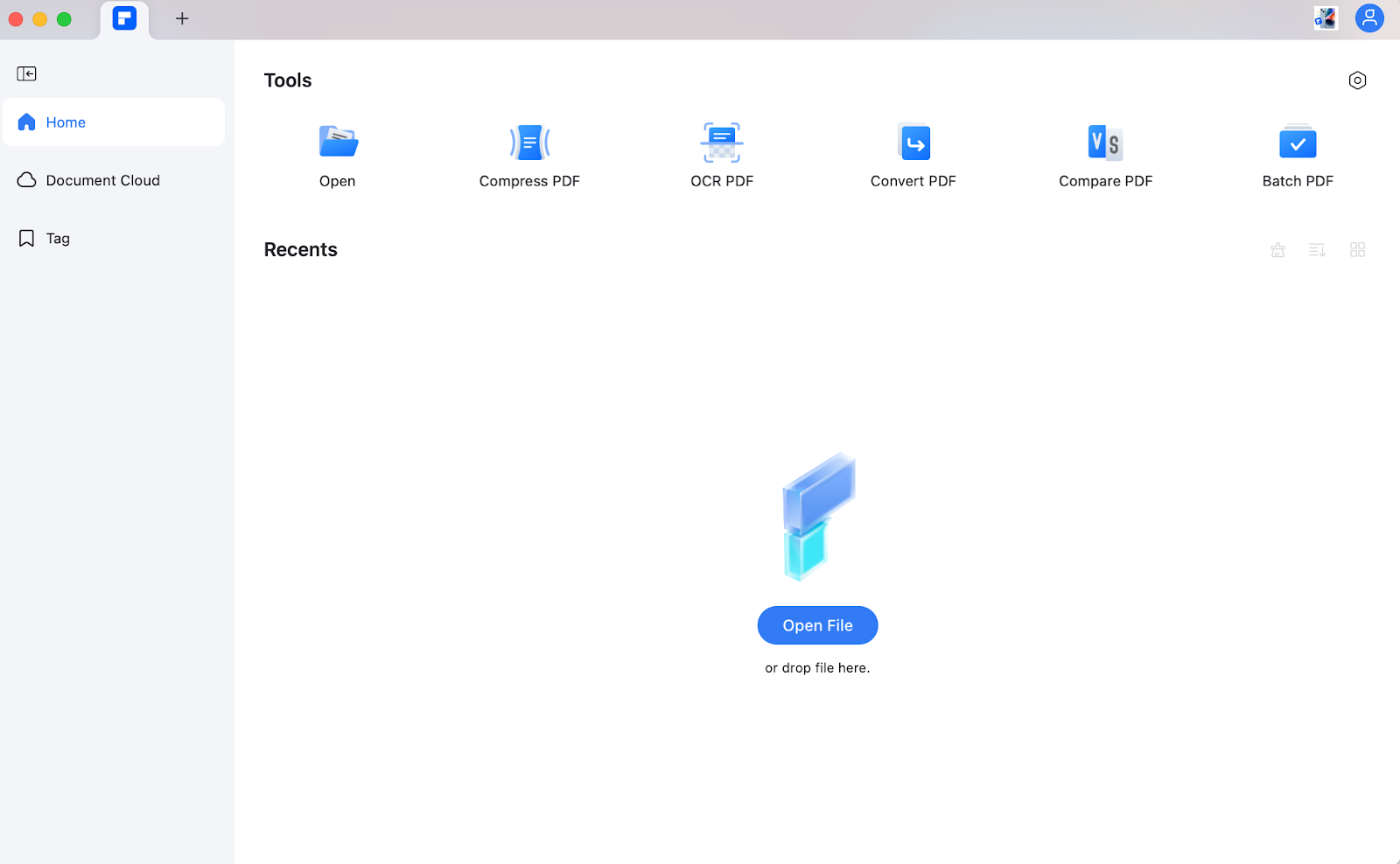This screenshot has height=864, width=1400.
Task: Open the user account profile icon
Action: pyautogui.click(x=1369, y=18)
